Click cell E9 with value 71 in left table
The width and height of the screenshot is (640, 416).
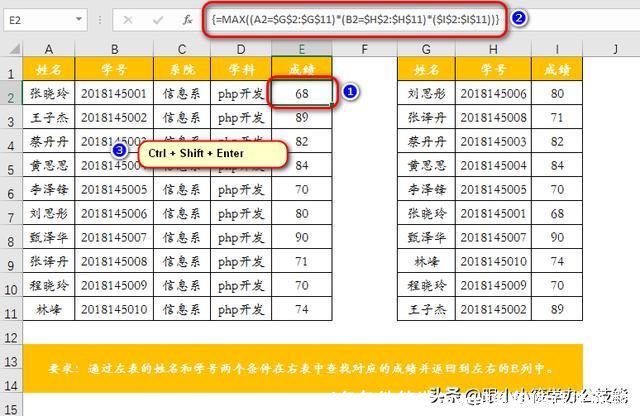click(302, 261)
